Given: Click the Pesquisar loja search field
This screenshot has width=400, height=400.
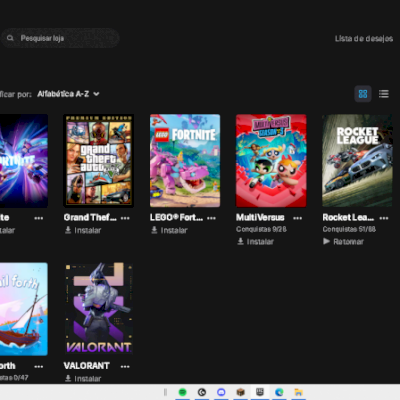Looking at the screenshot, I should [x=60, y=38].
